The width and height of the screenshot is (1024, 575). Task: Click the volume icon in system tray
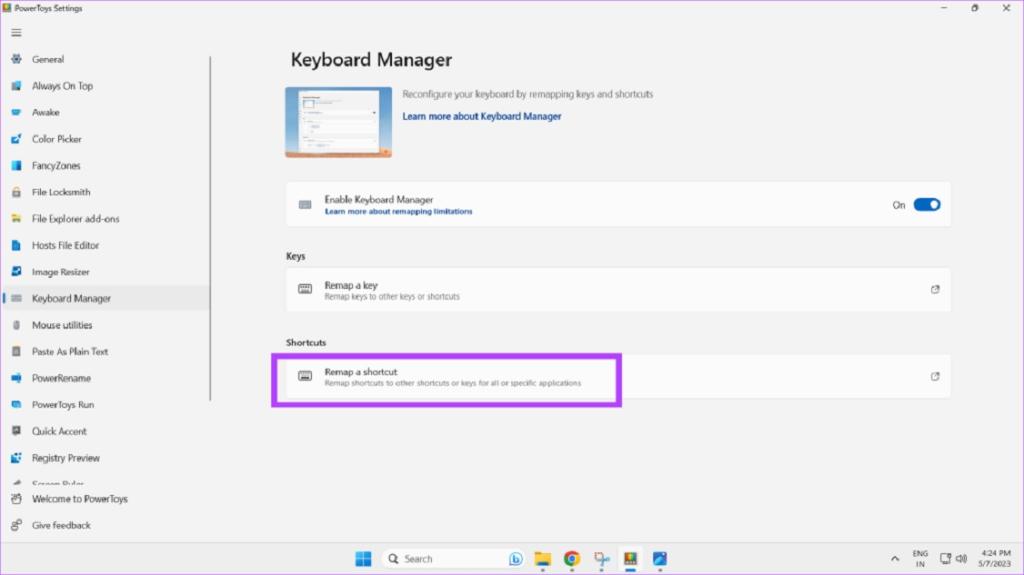point(961,559)
